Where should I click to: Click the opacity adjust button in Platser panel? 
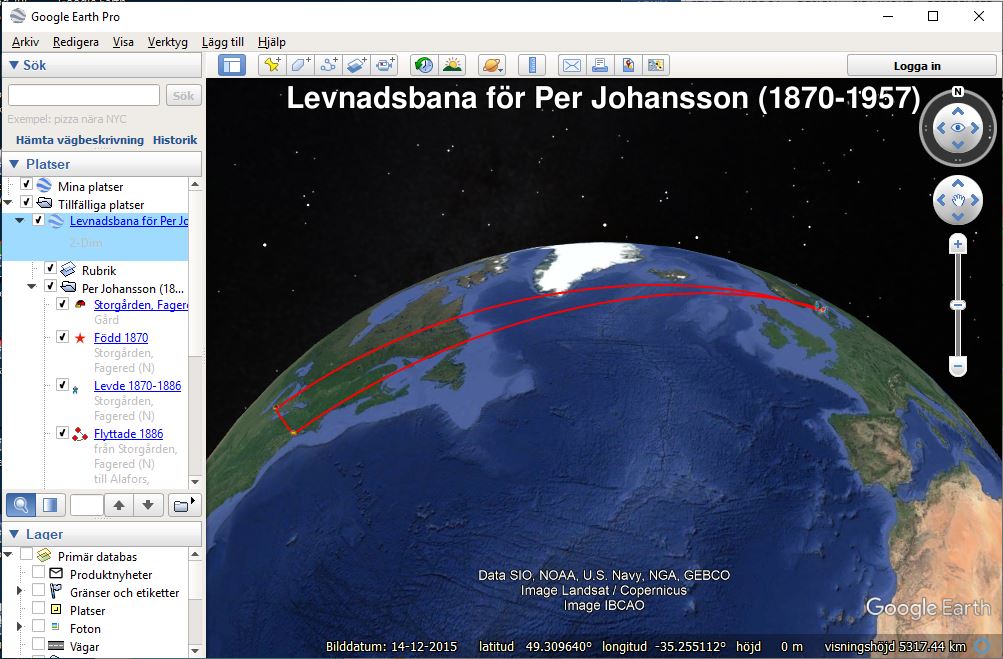[x=50, y=505]
